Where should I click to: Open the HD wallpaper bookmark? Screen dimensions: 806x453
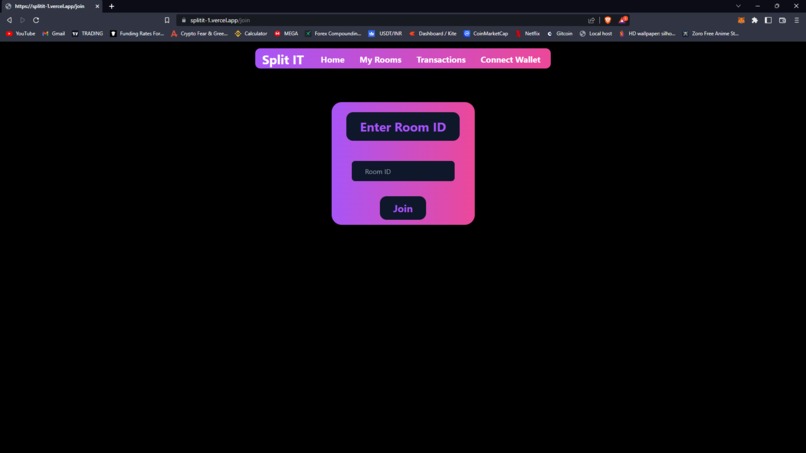pyautogui.click(x=647, y=33)
